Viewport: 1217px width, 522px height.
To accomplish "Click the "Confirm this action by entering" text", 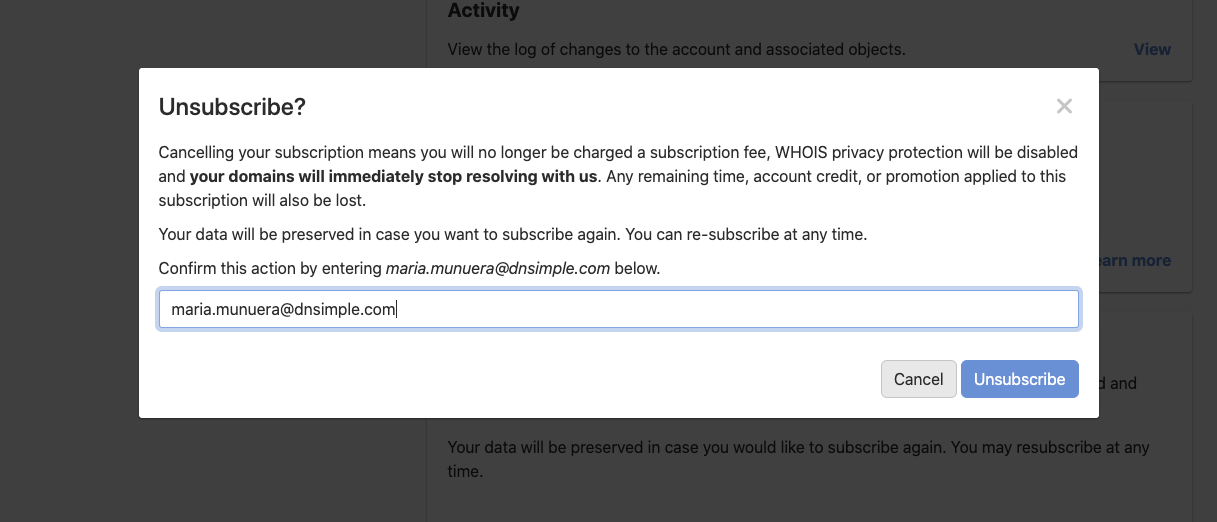I will pos(270,269).
